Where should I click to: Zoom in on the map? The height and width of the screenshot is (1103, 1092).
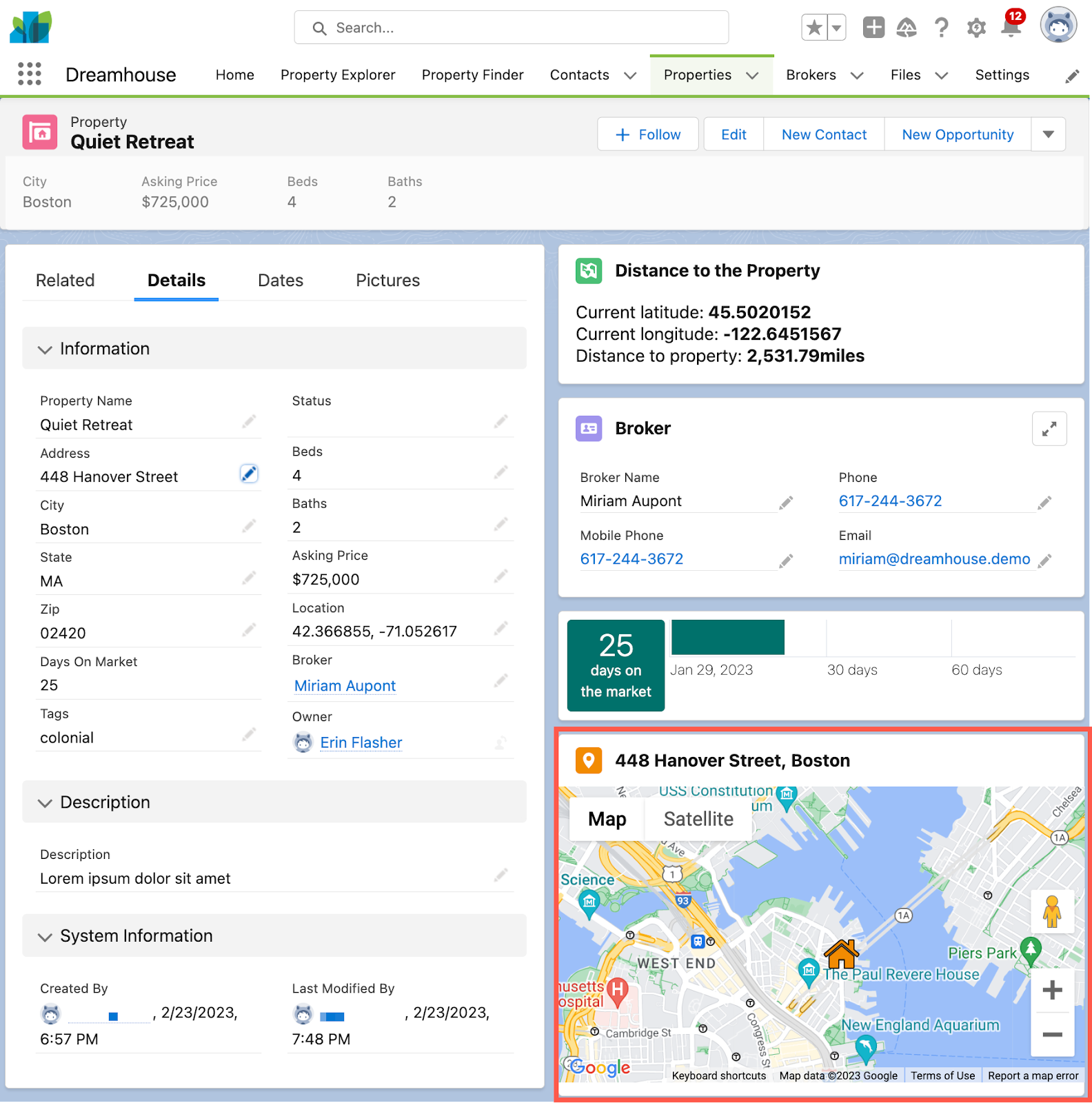pos(1052,991)
